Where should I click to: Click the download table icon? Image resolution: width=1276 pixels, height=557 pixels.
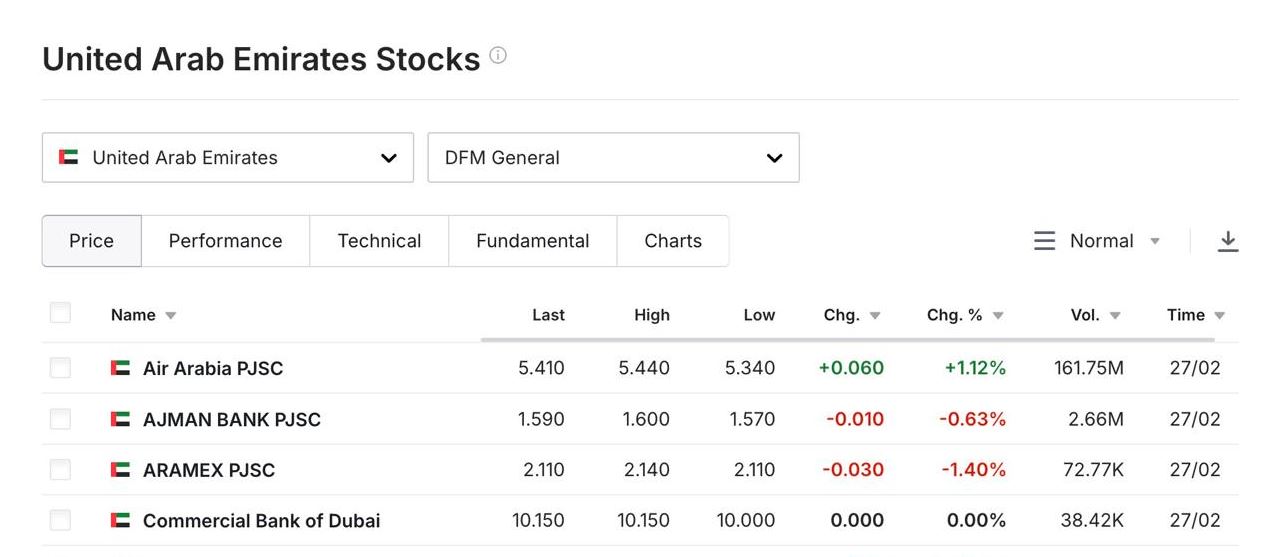point(1228,241)
